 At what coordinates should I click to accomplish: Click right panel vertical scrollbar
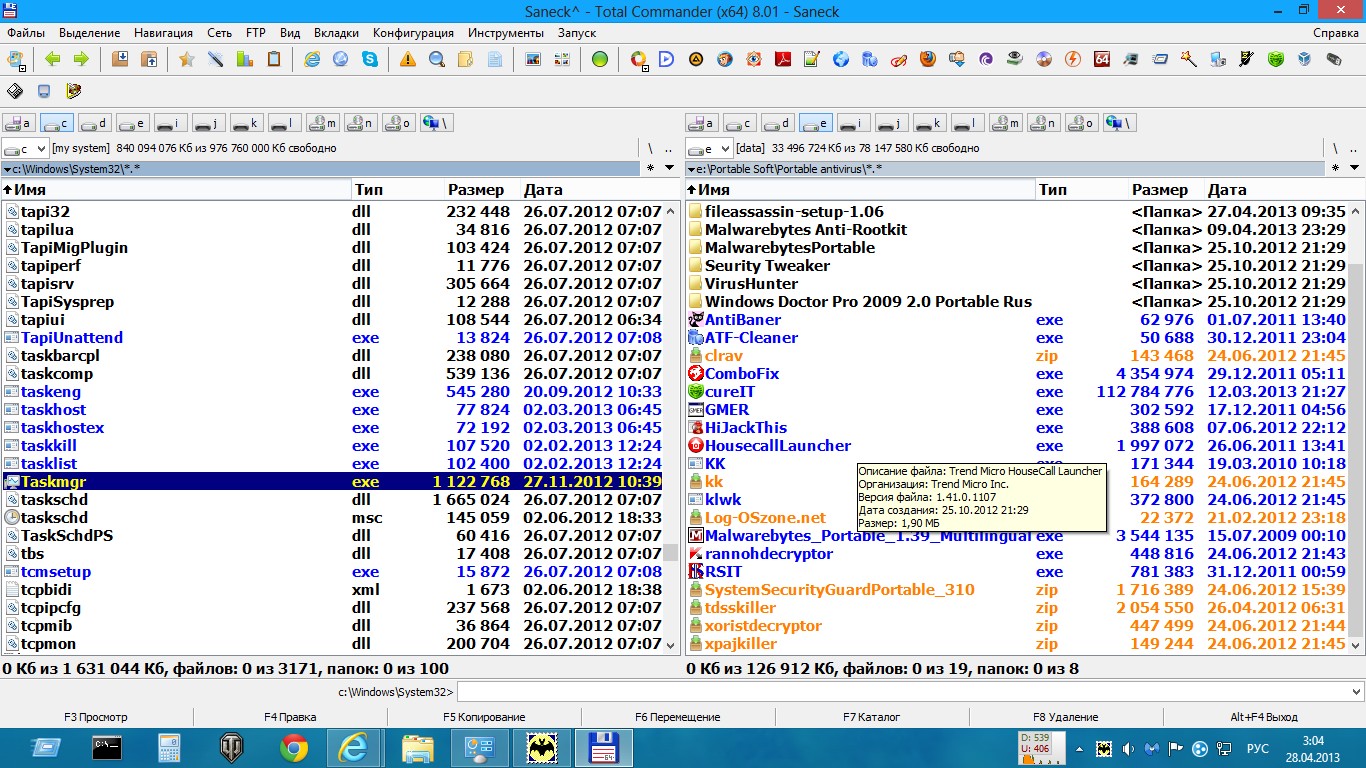[1356, 427]
